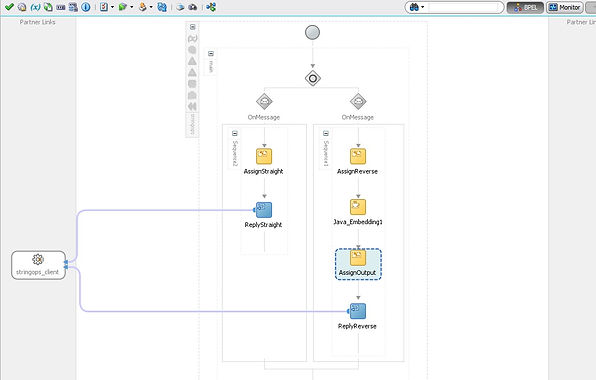This screenshot has width=596, height=380.
Task: Select the process start circle node
Action: pos(312,32)
